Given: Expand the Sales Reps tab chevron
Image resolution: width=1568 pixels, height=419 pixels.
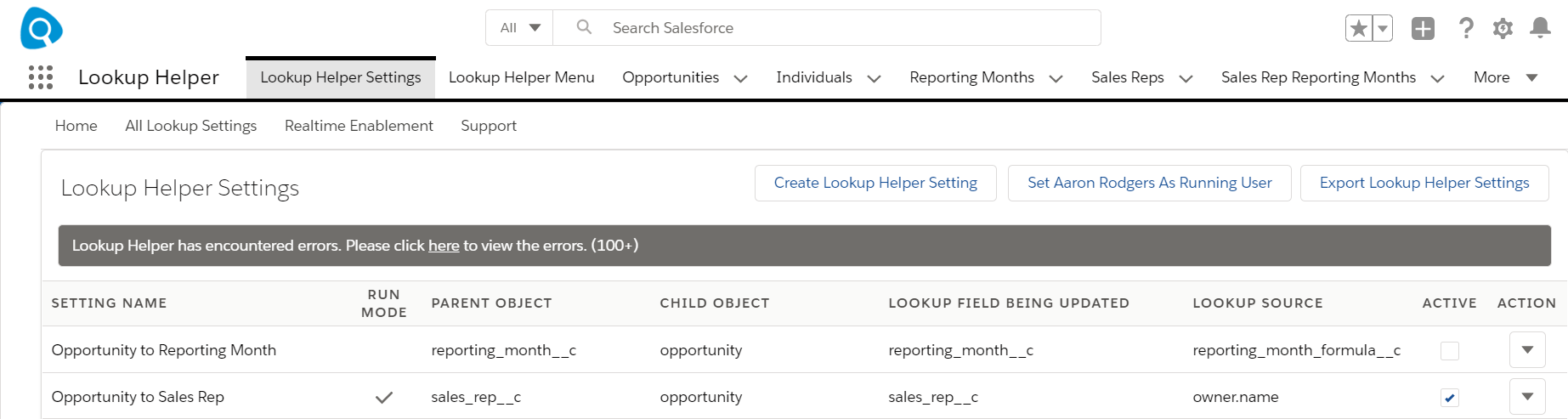Looking at the screenshot, I should click(1186, 78).
